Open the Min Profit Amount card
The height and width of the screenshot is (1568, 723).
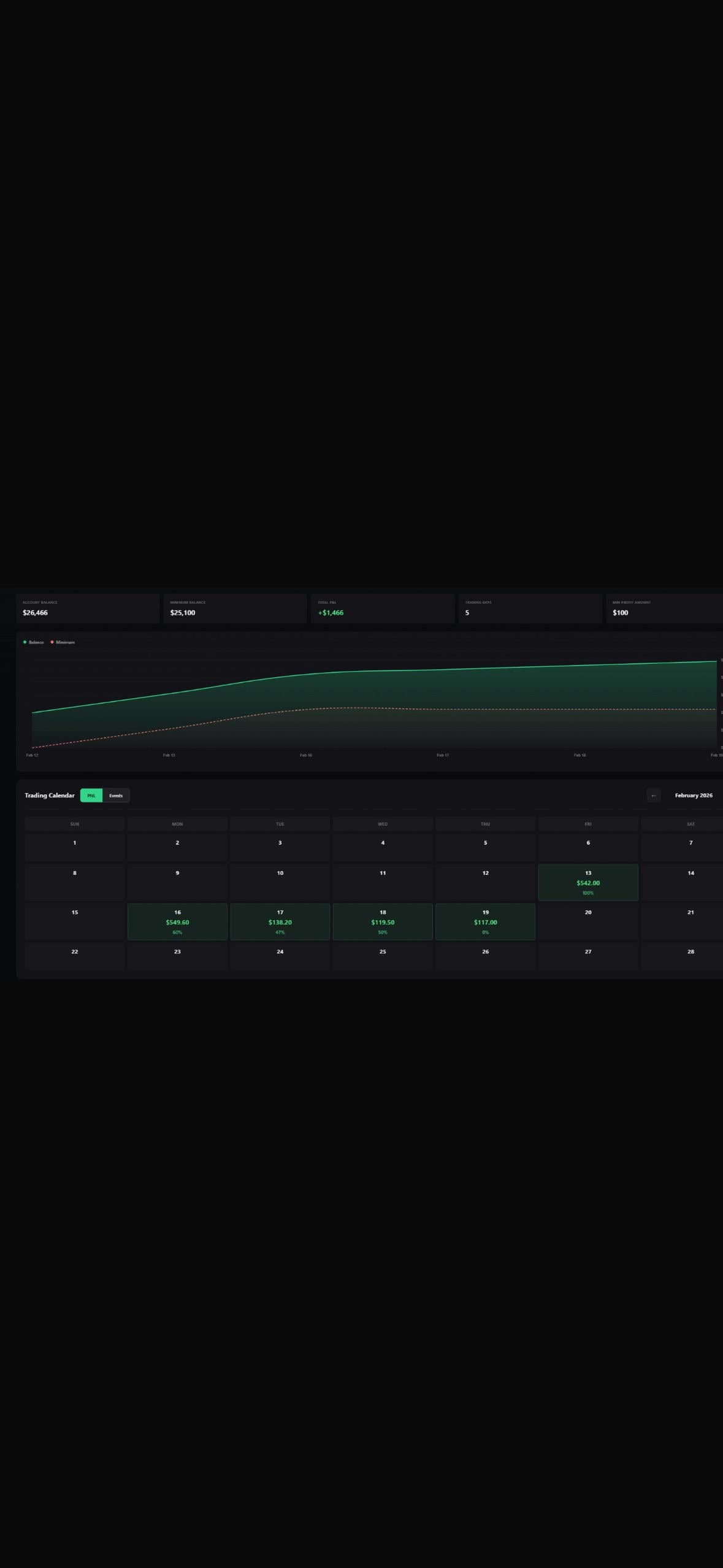coord(665,609)
